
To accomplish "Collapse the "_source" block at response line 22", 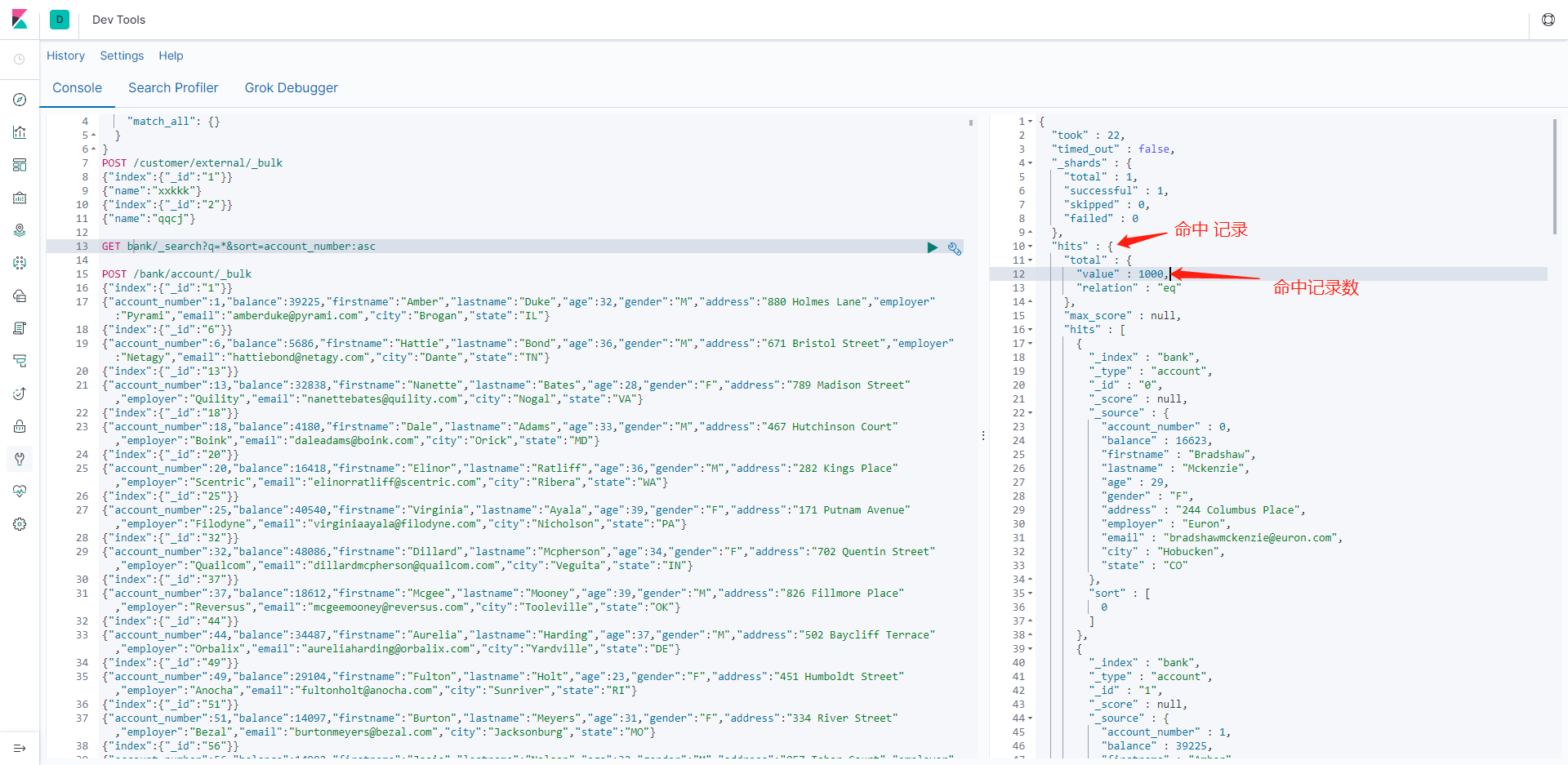I will coord(1031,413).
